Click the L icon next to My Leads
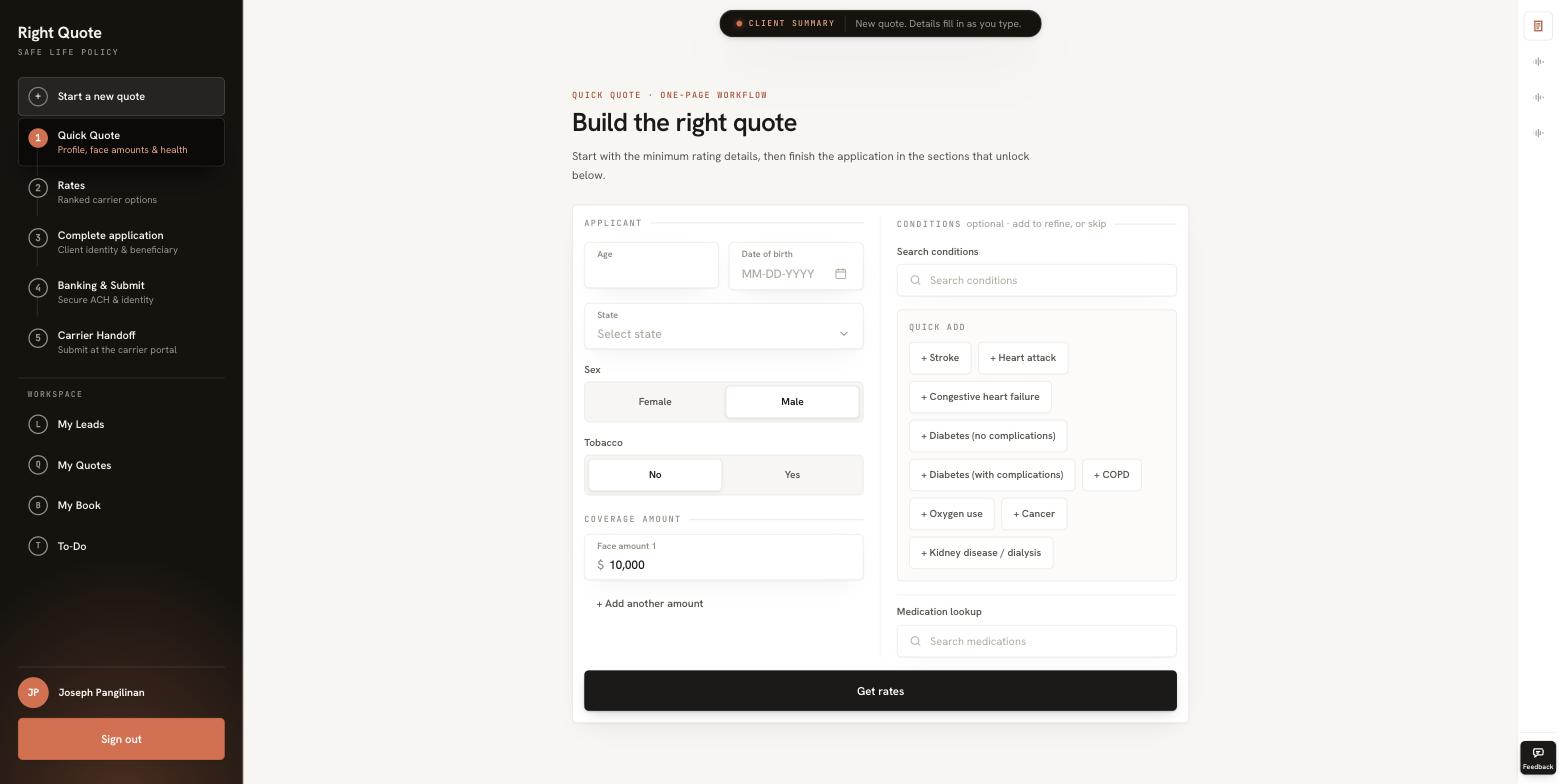Image resolution: width=1559 pixels, height=784 pixels. 38,424
